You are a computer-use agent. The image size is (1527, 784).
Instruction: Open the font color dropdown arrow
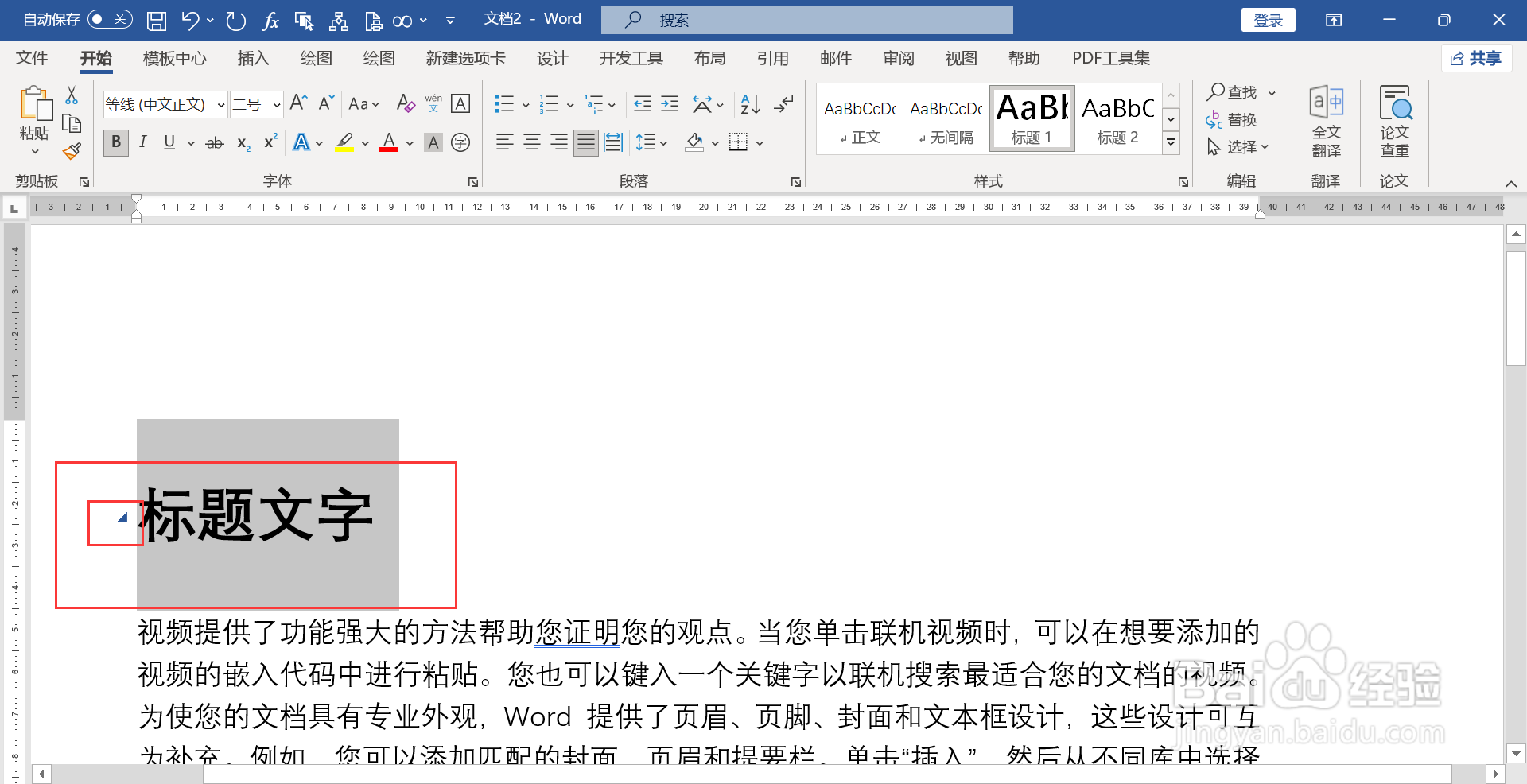(410, 144)
